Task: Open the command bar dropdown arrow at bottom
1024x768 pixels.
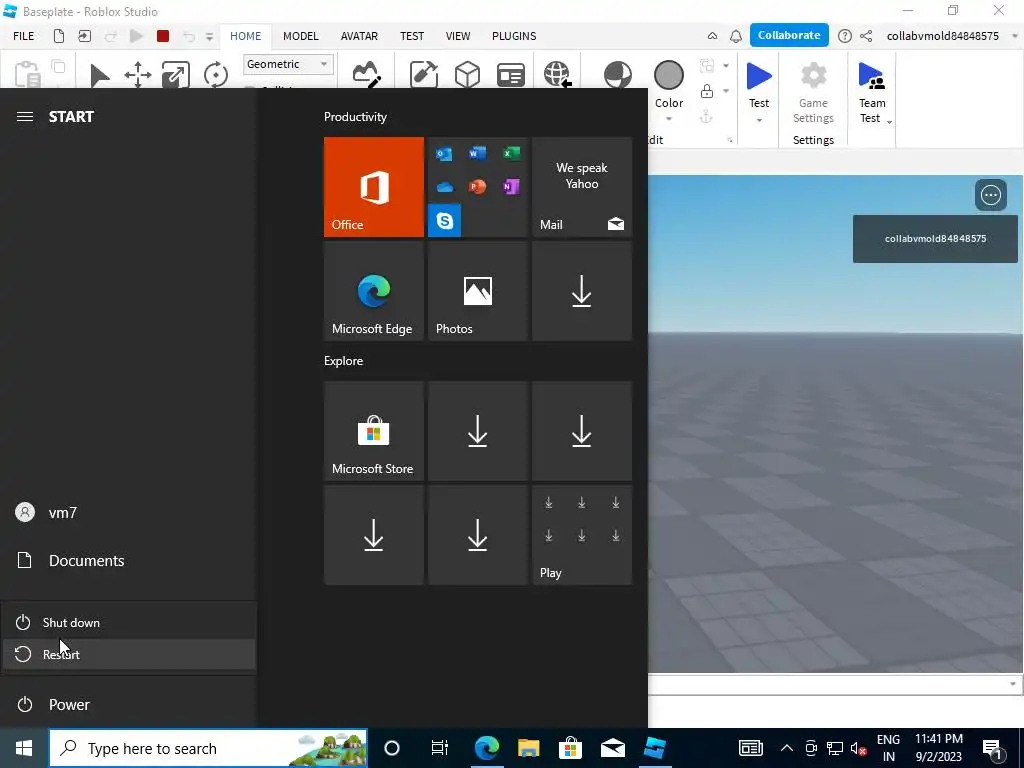Action: pos(1012,684)
